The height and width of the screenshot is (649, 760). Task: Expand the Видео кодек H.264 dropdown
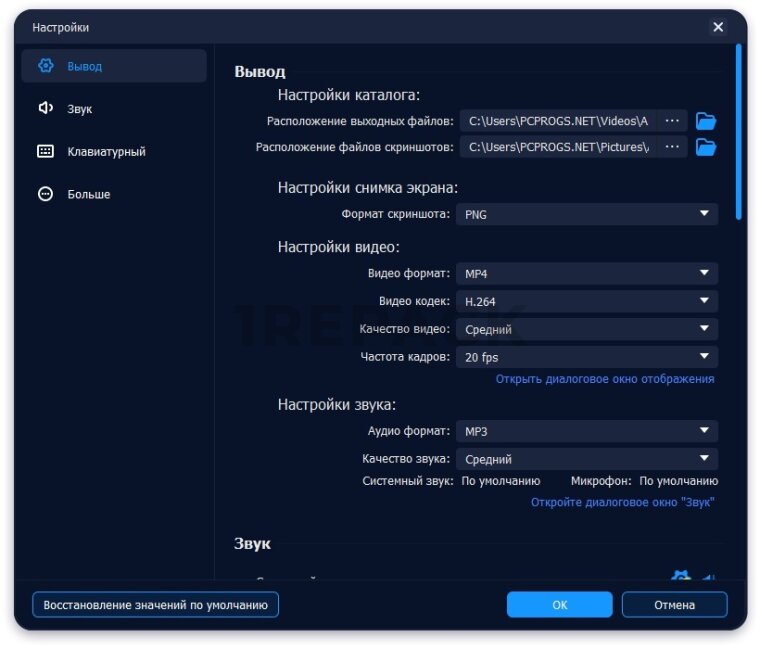coord(587,301)
